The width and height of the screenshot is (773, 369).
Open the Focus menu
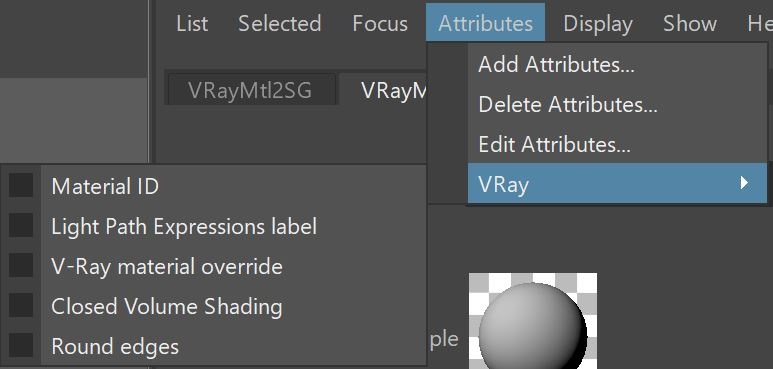pos(380,23)
